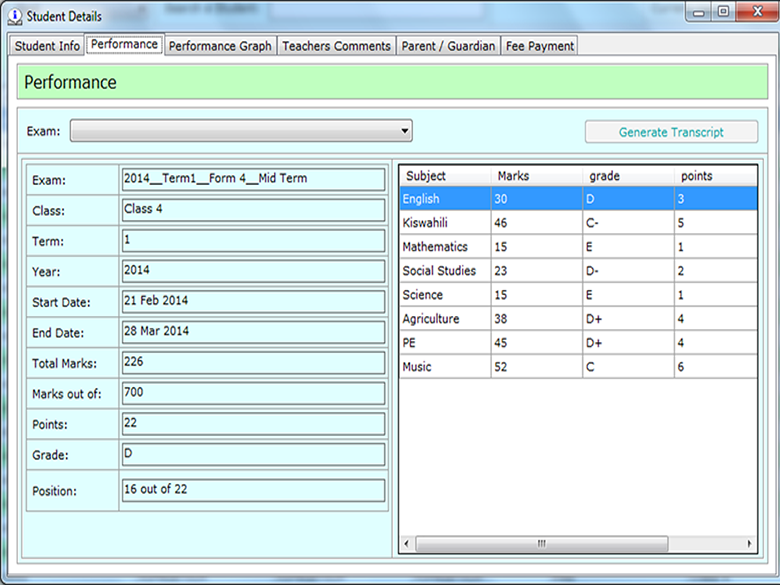Switch to the Student Info tab
Image resolution: width=780 pixels, height=585 pixels.
[47, 46]
